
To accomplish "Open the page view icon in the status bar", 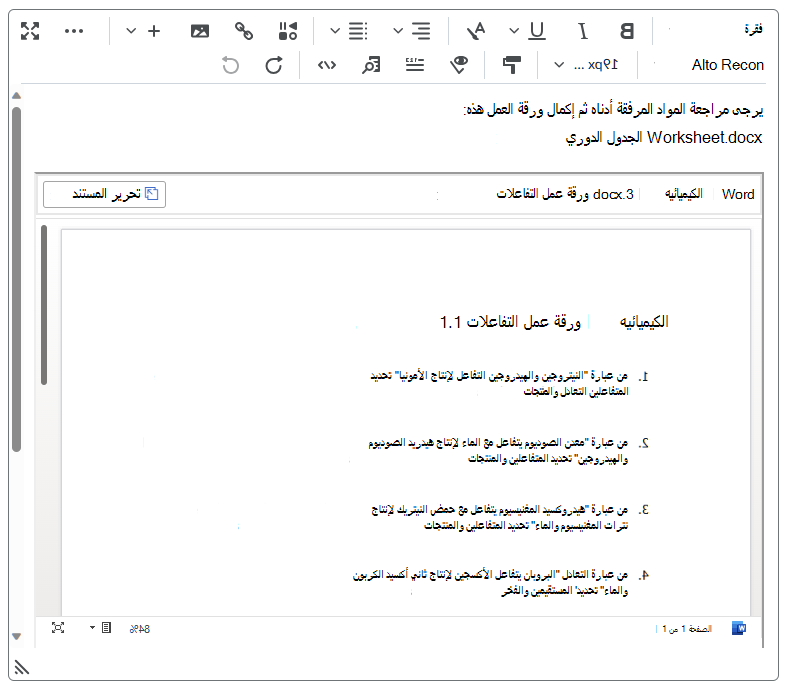I will coord(106,628).
